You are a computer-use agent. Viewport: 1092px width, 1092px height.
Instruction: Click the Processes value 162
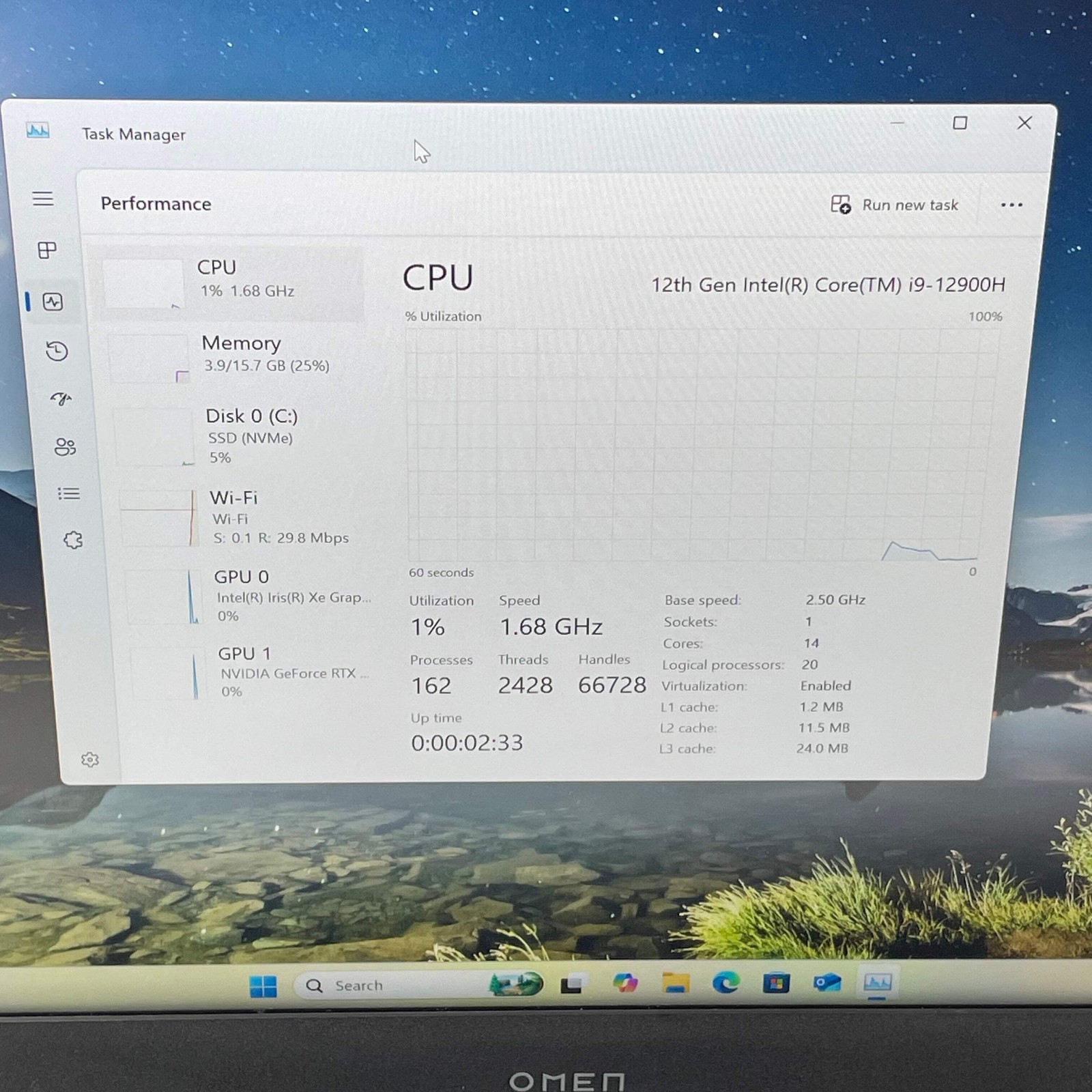(431, 685)
